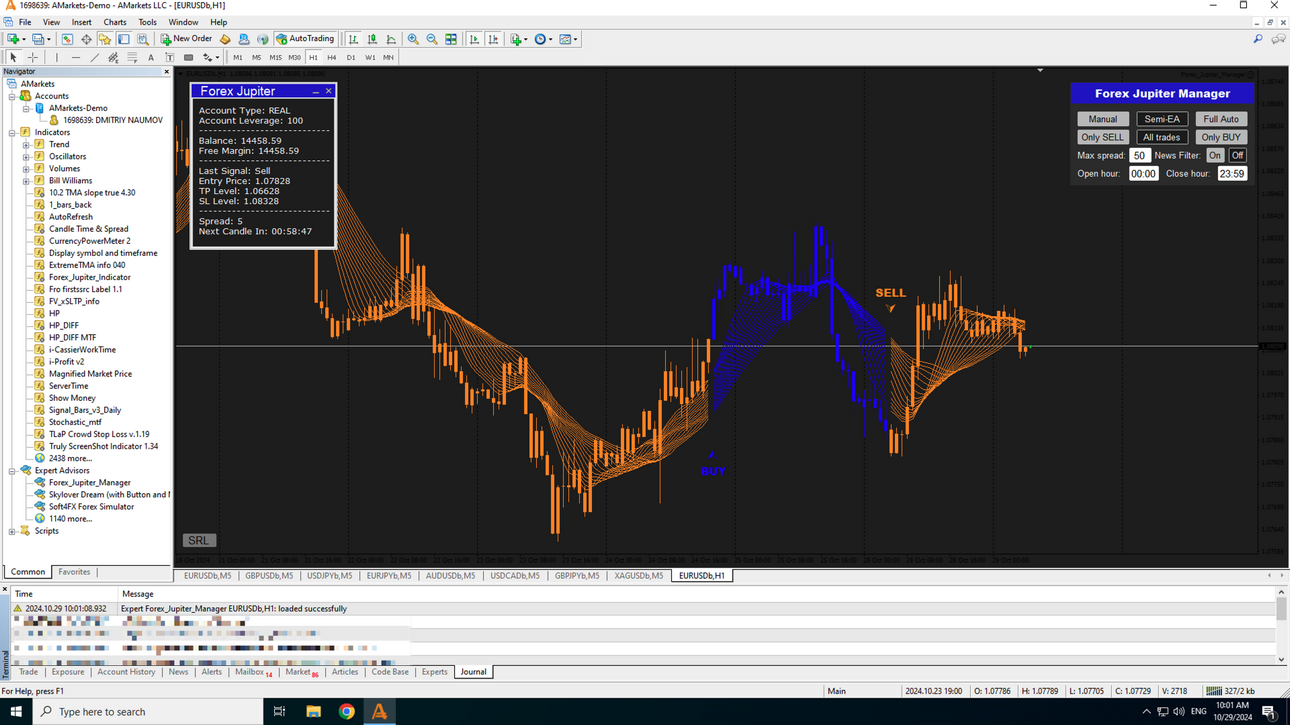Choose the Only SELL trades option

click(1103, 137)
